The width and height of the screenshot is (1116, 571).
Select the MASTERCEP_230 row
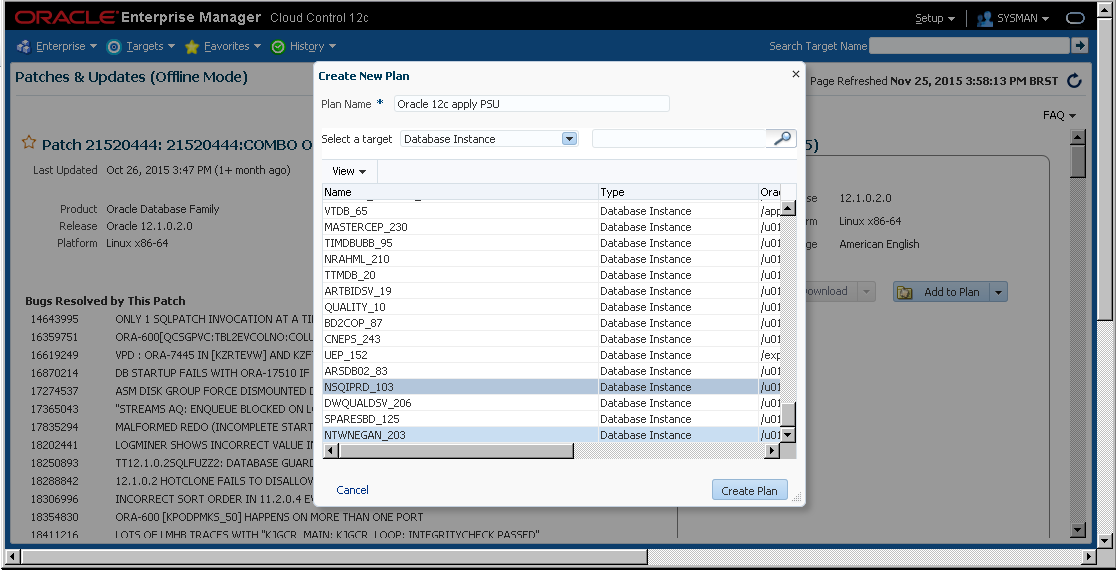552,227
